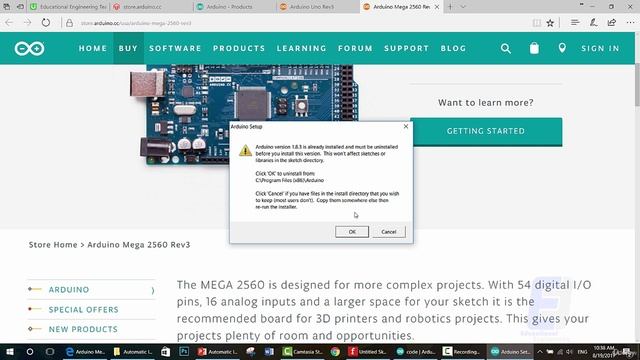Click the Arduino Mega 2560 Rev3 breadcrumb
640x360 pixels.
coord(139,244)
